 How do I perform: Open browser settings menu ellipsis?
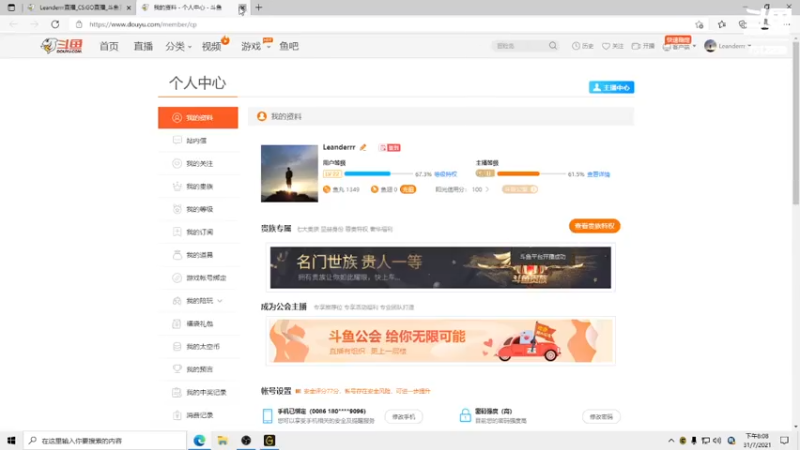pos(786,24)
